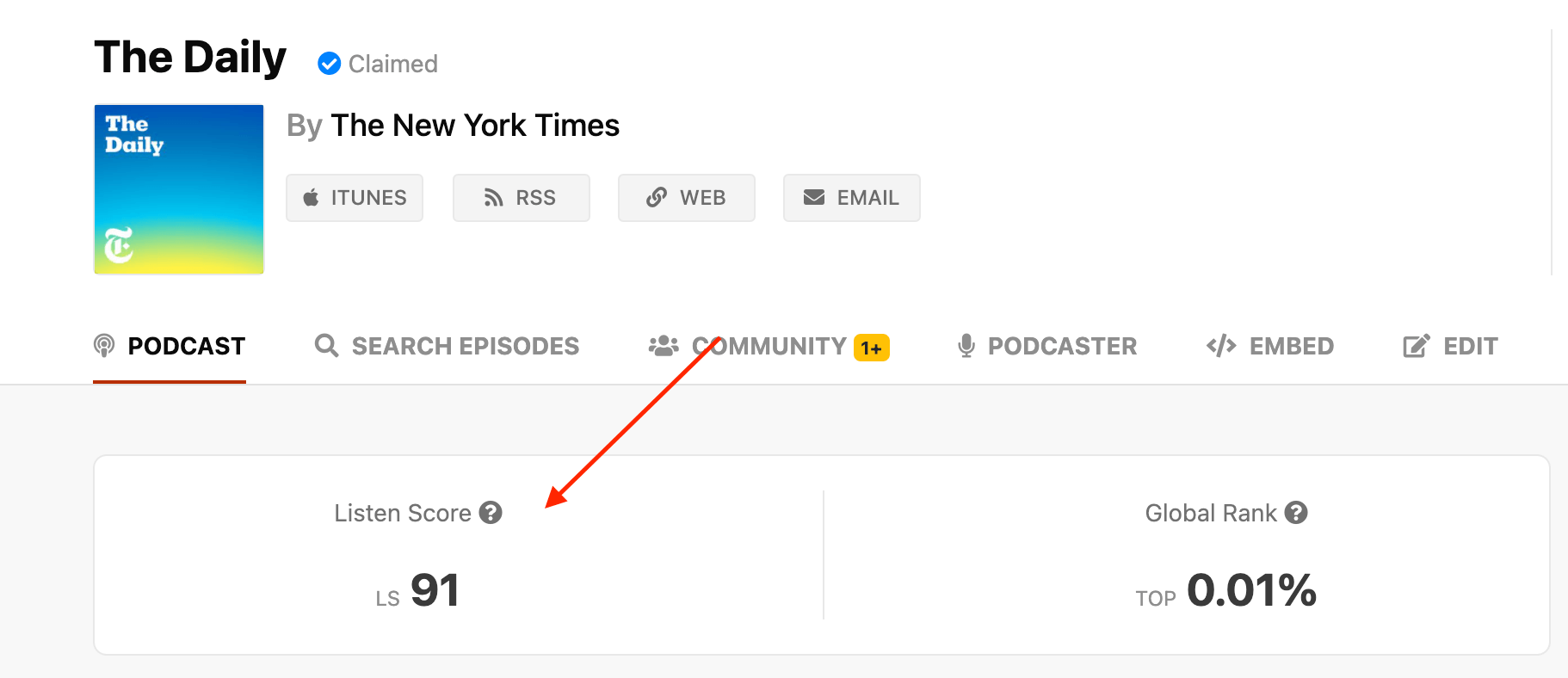The width and height of the screenshot is (1568, 678).
Task: Open the ITUNES link button
Action: [x=355, y=198]
